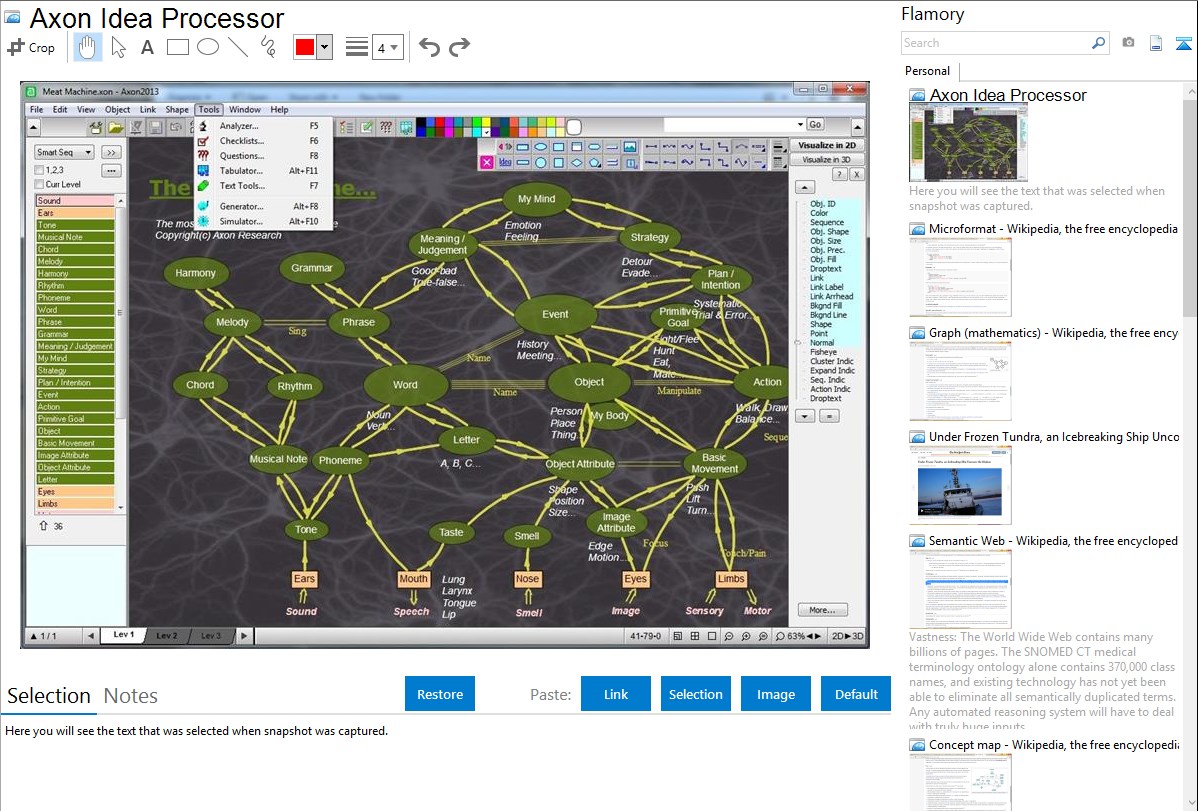This screenshot has width=1198, height=811.
Task: Open the Tools menu in Axon
Action: pyautogui.click(x=209, y=109)
